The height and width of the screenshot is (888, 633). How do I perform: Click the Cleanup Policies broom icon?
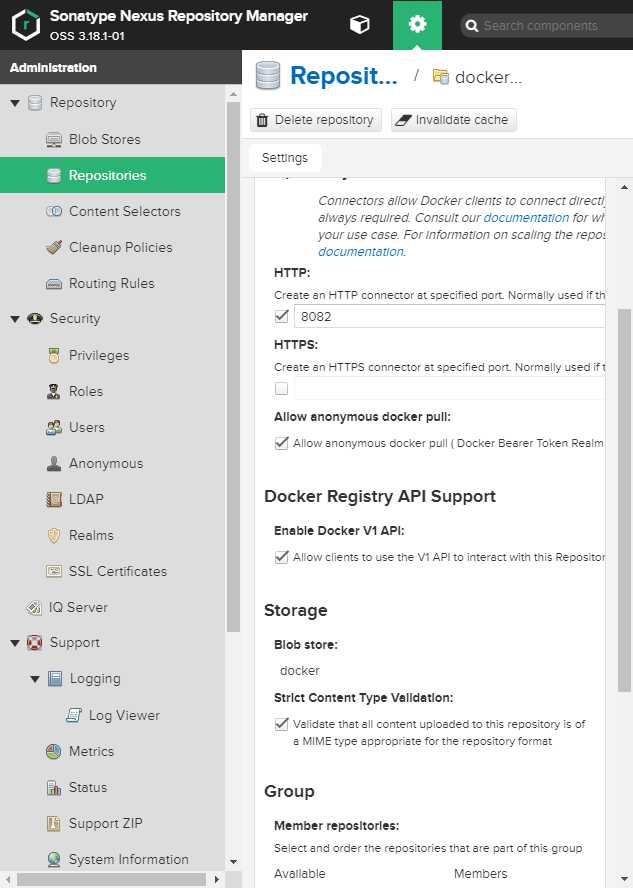pos(54,247)
